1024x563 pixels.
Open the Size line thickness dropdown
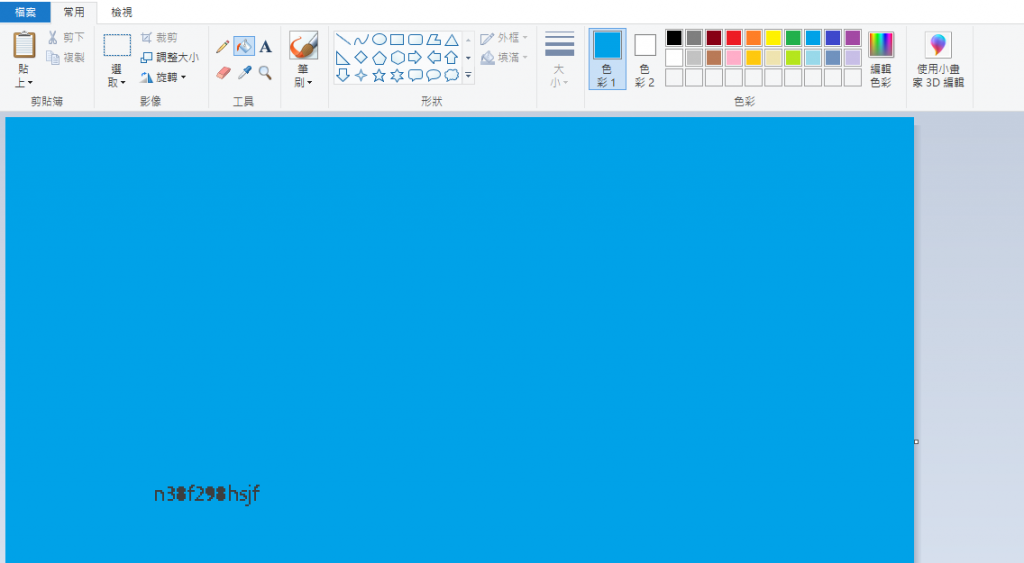pyautogui.click(x=560, y=59)
